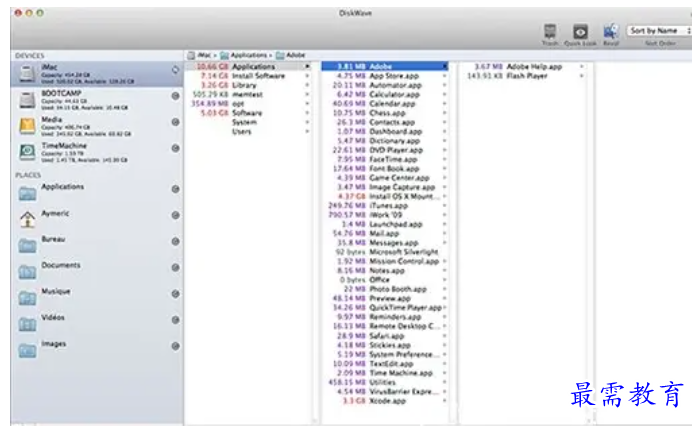Click round button beside Images

[175, 346]
